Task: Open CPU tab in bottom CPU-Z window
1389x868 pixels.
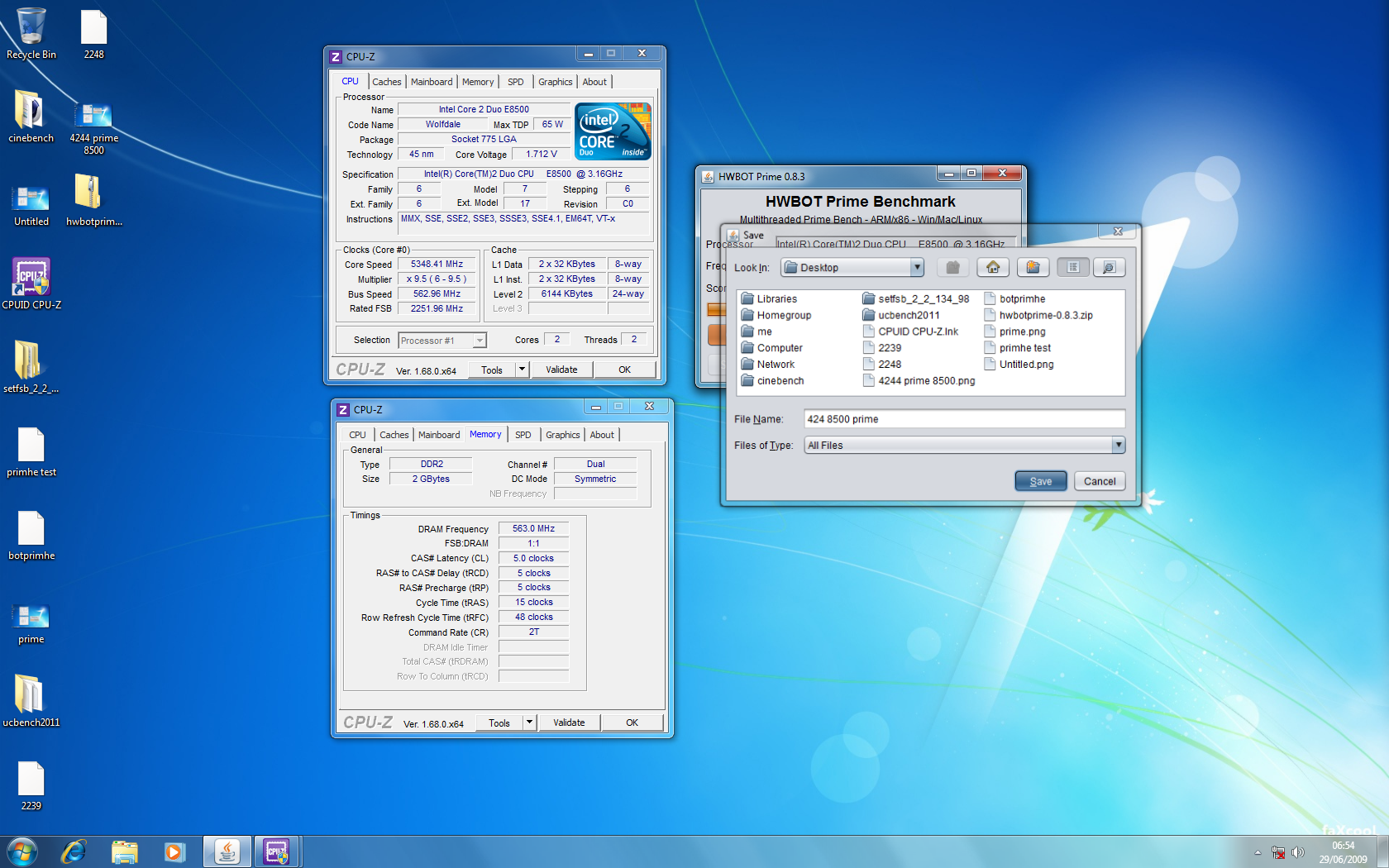Action: tap(357, 435)
